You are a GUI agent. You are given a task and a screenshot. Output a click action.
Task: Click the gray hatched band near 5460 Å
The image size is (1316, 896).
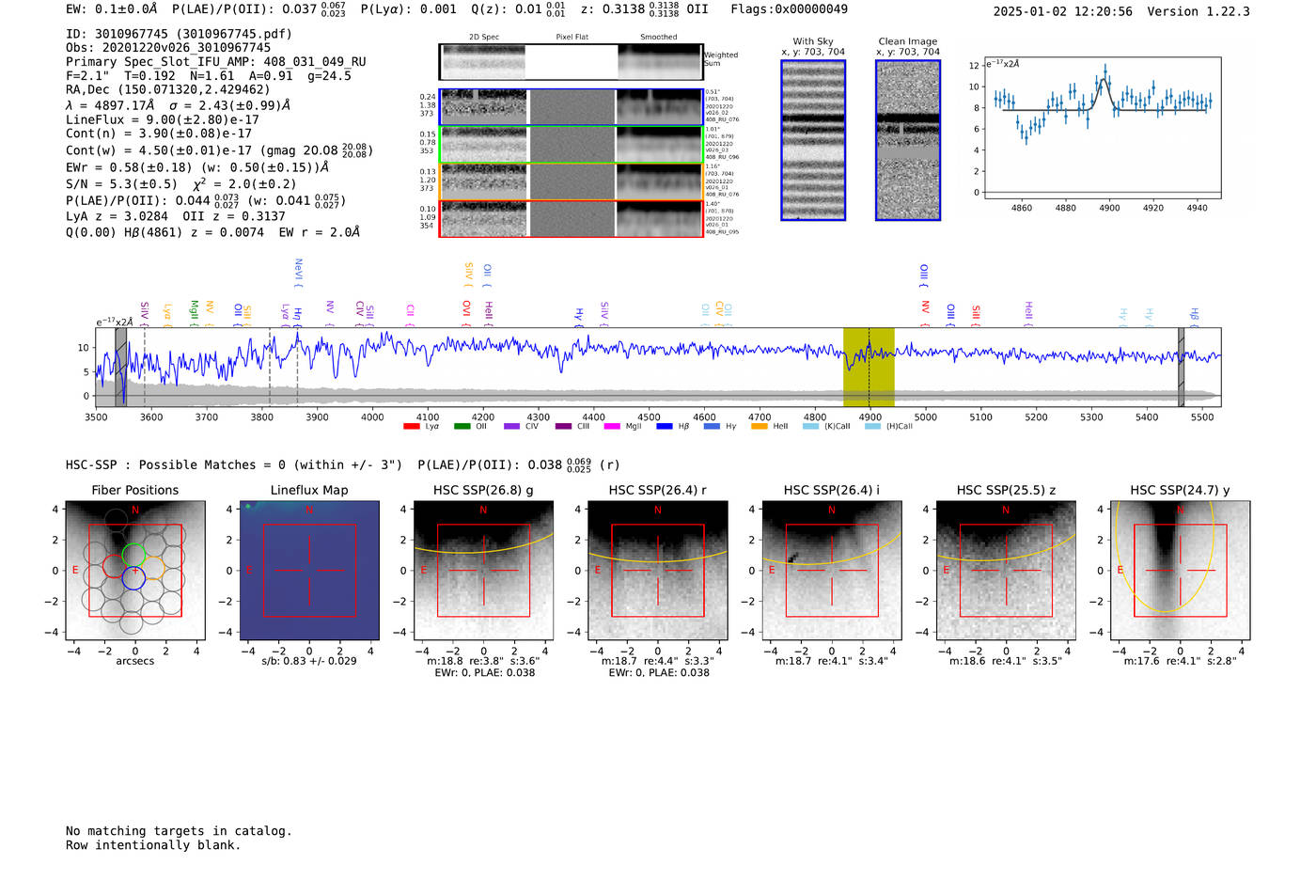(1181, 367)
